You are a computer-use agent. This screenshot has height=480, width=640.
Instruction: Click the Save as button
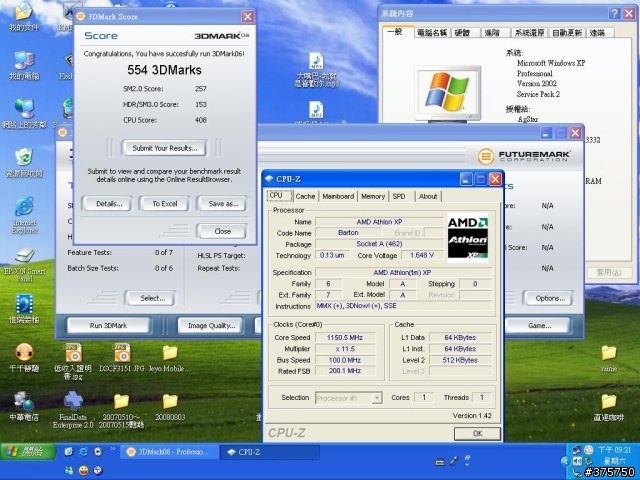pos(223,204)
